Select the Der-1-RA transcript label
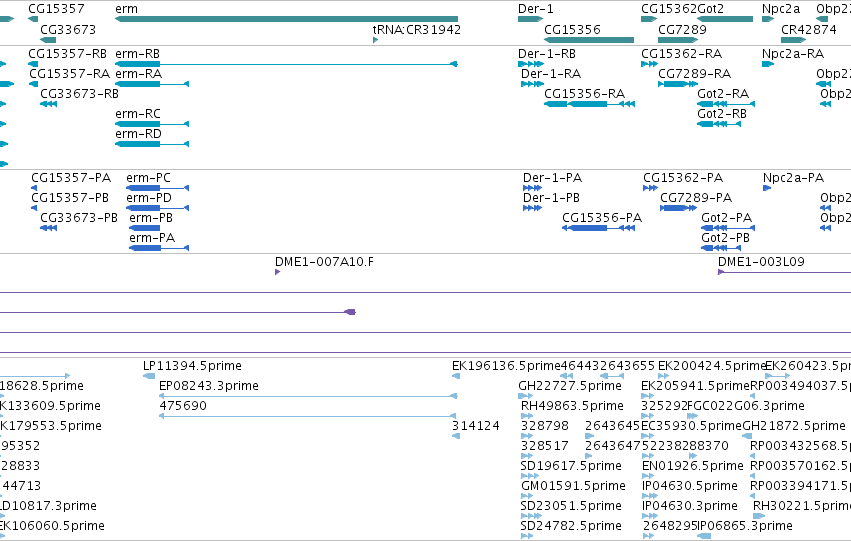The width and height of the screenshot is (851, 541). [x=551, y=73]
